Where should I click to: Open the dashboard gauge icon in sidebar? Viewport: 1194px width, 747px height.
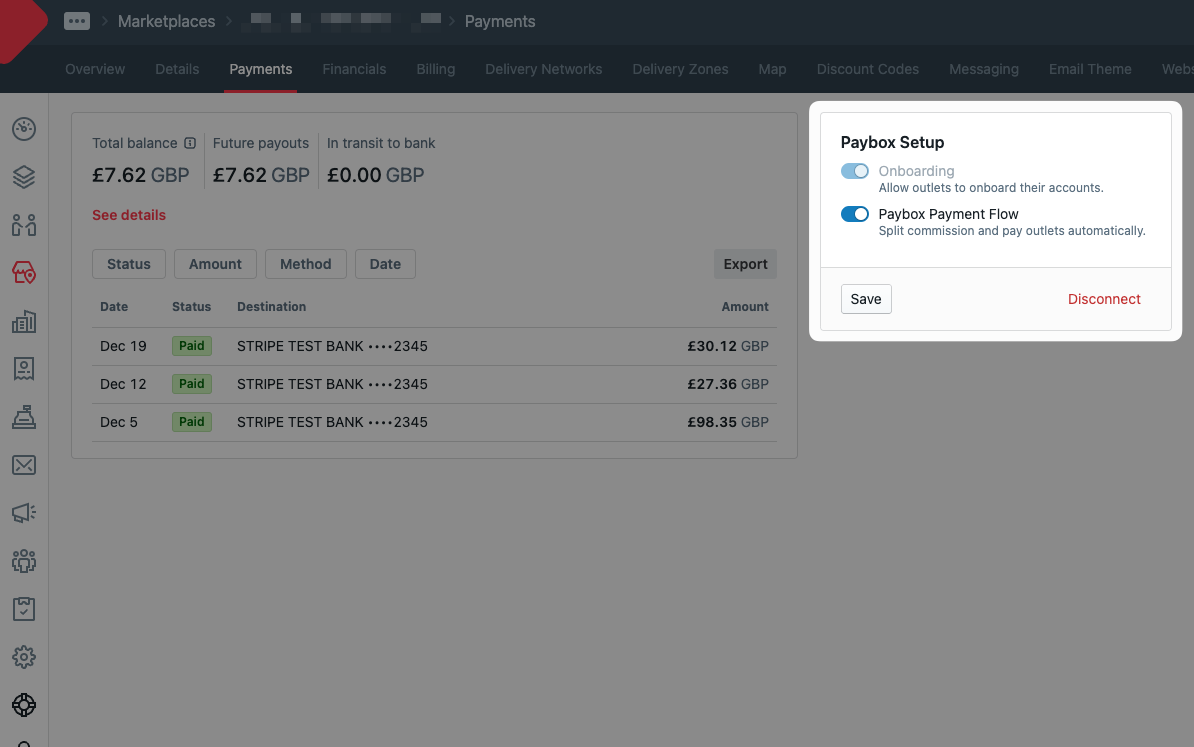coord(24,129)
